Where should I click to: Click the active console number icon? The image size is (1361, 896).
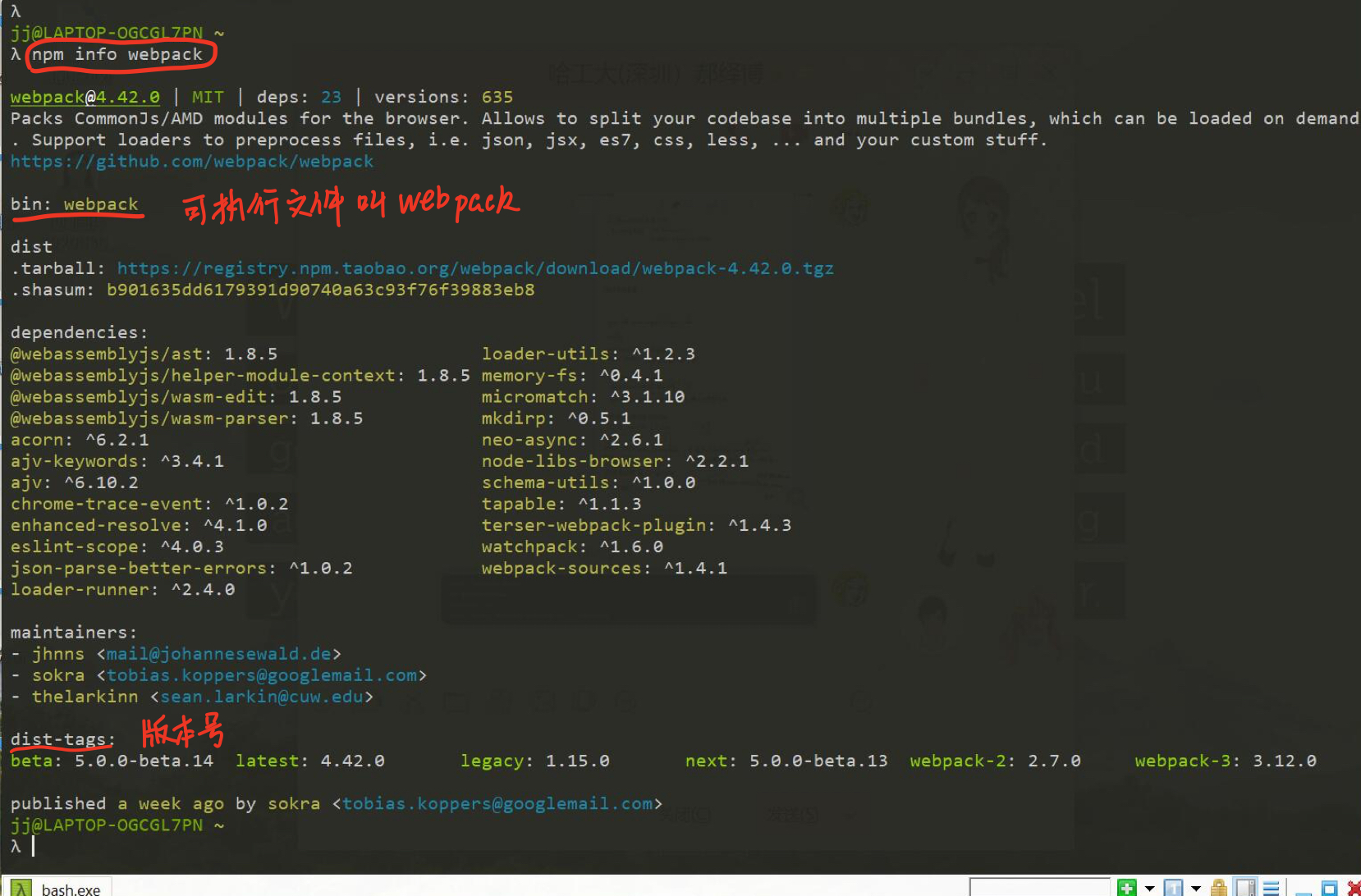click(x=1174, y=888)
